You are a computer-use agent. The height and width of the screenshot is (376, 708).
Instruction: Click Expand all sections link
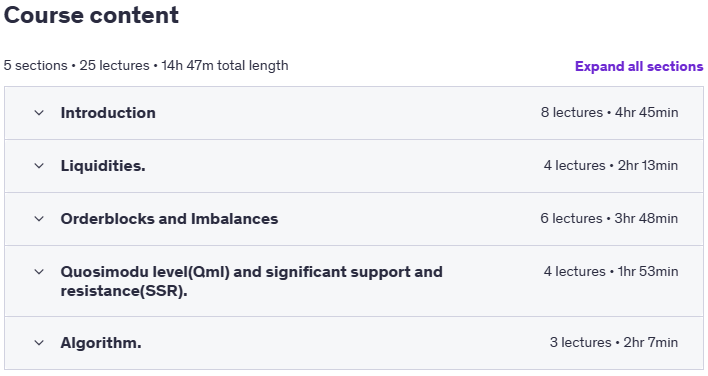coord(639,66)
